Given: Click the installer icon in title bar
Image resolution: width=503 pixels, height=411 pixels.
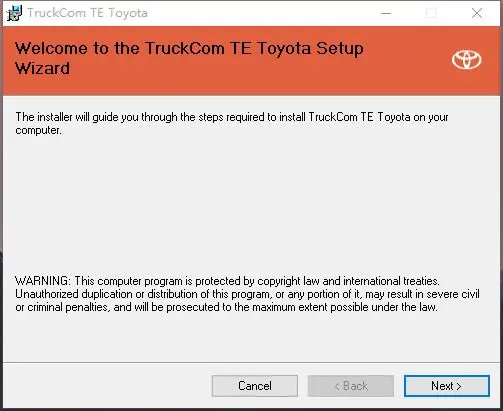Looking at the screenshot, I should click(x=14, y=13).
